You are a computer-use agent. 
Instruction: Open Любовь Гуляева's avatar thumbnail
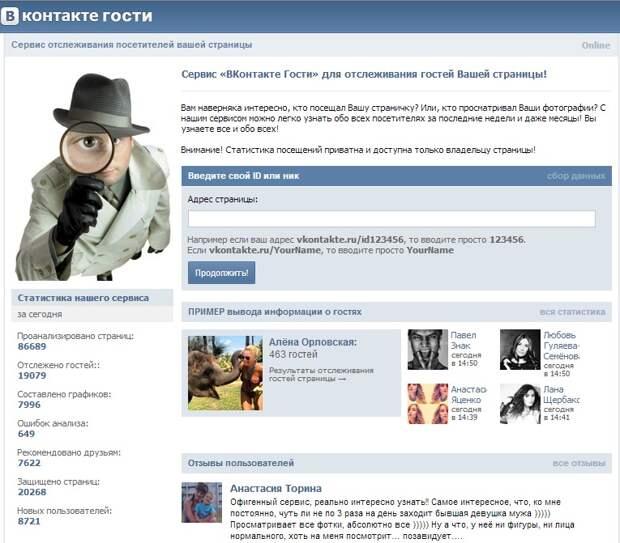tap(520, 349)
